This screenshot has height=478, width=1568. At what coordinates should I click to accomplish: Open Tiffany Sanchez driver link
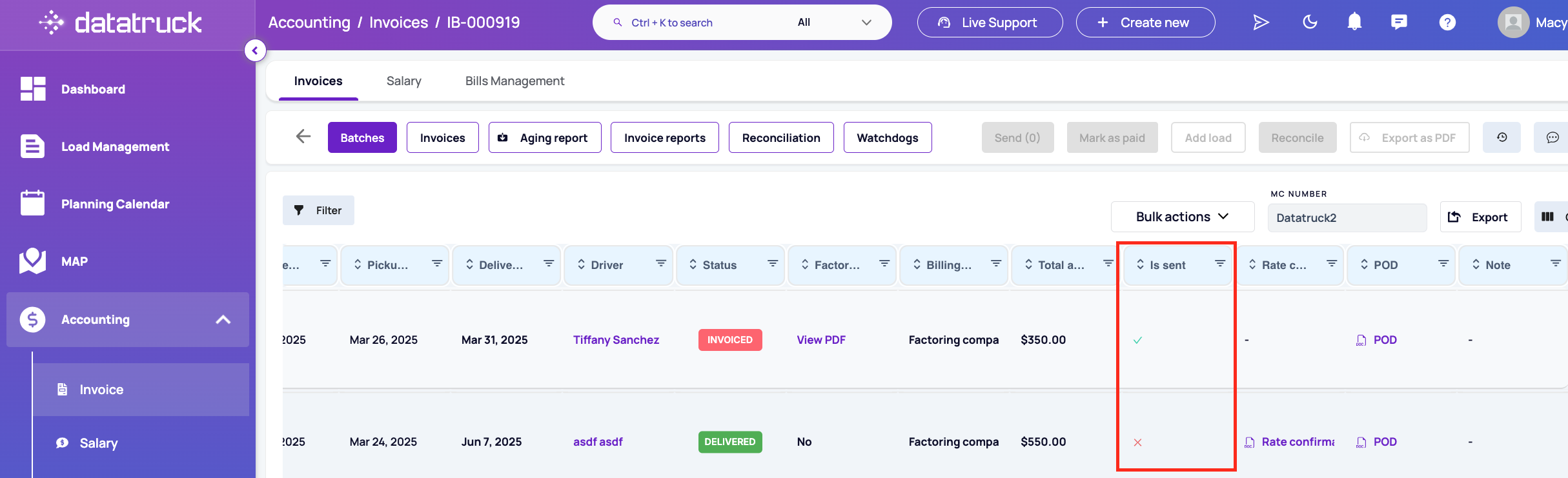point(616,340)
